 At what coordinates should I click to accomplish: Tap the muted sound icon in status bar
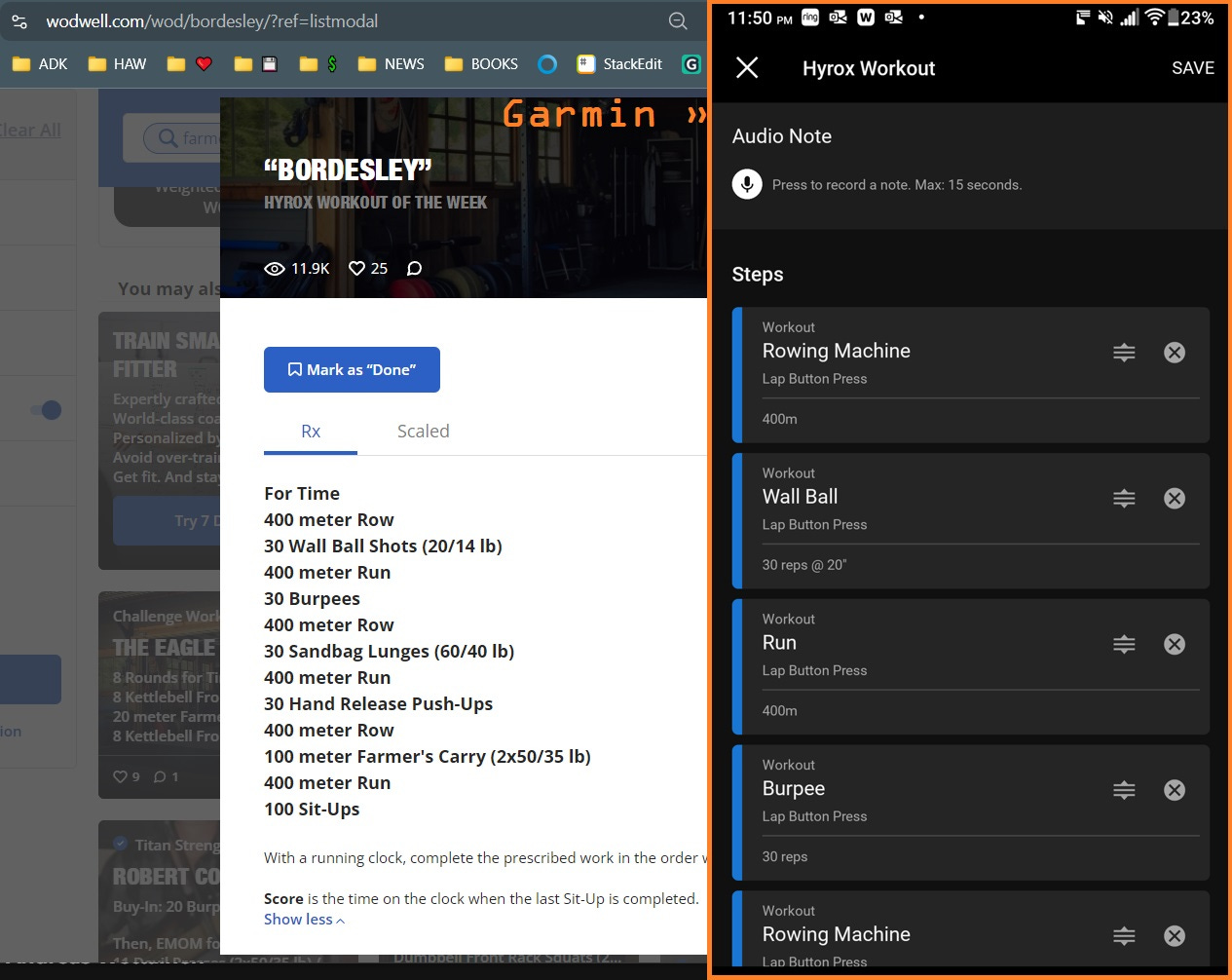coord(1105,18)
